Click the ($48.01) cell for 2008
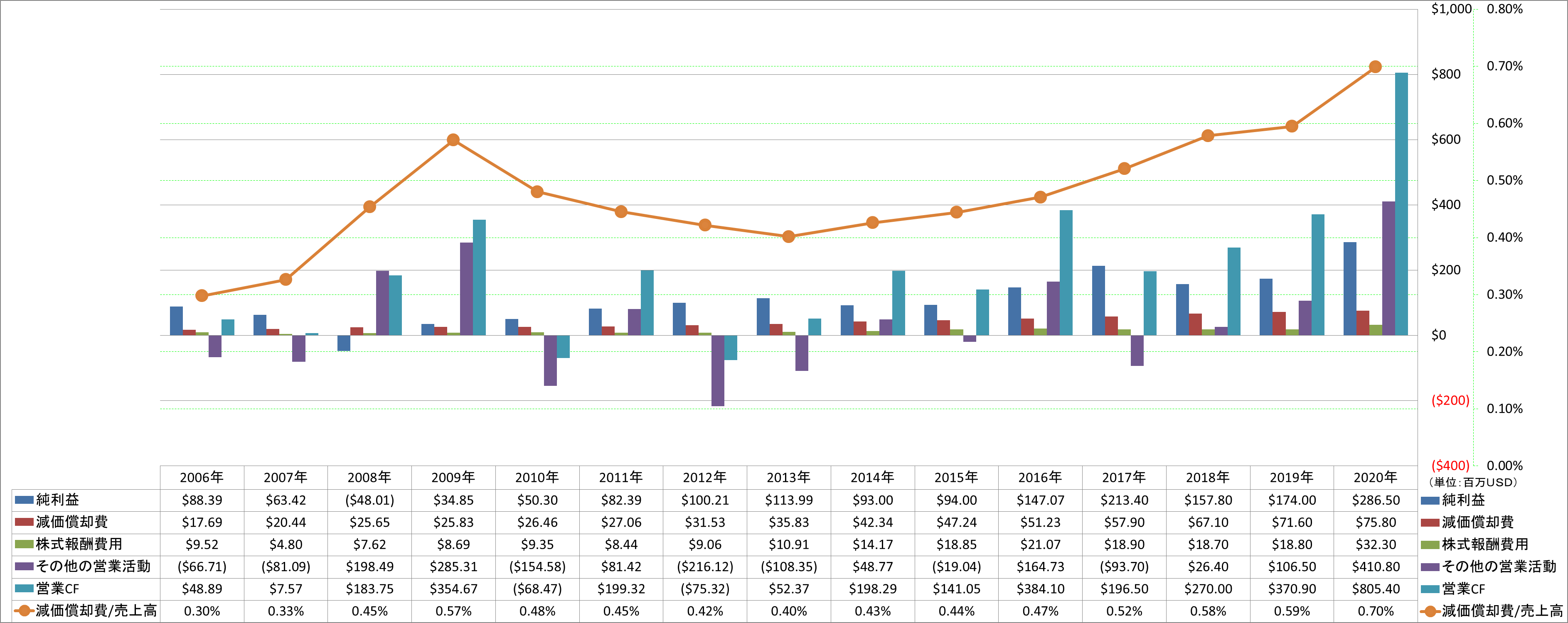The width and height of the screenshot is (1568, 623). [369, 500]
